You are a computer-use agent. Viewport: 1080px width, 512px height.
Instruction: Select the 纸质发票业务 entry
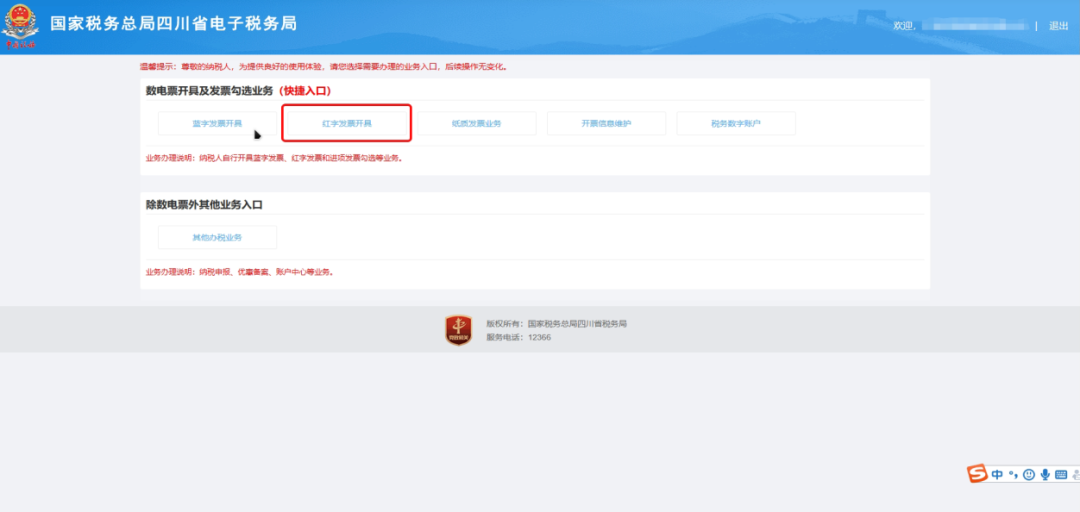477,123
